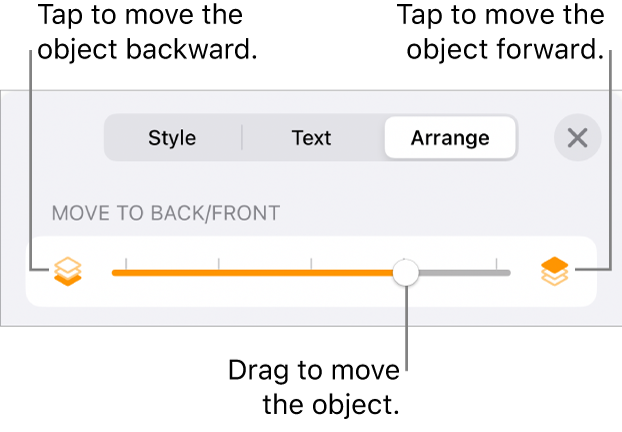This screenshot has width=622, height=432.
Task: Click the far left end of slider track
Action: 115,272
